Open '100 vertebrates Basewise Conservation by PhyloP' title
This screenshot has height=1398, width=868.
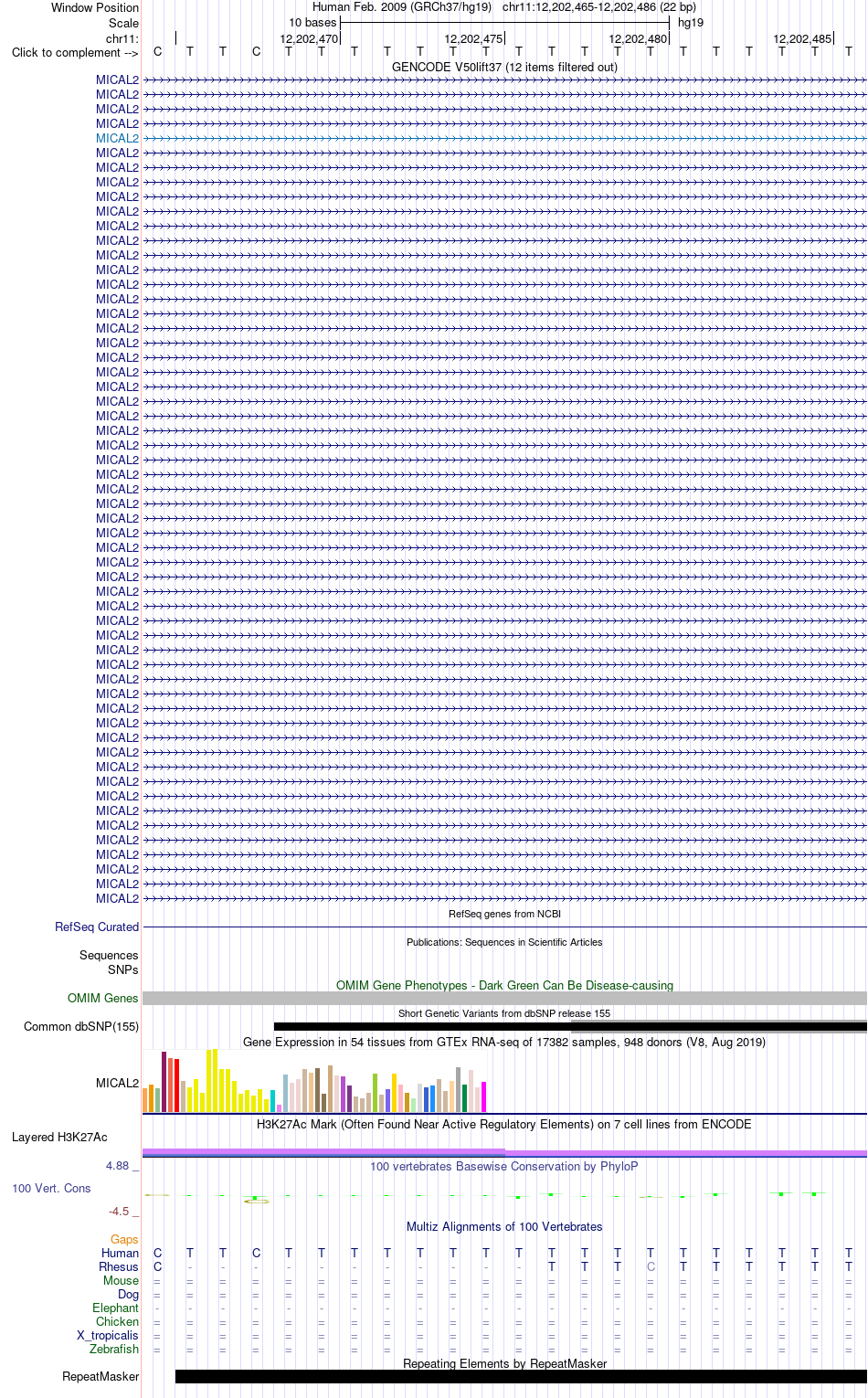point(504,1166)
